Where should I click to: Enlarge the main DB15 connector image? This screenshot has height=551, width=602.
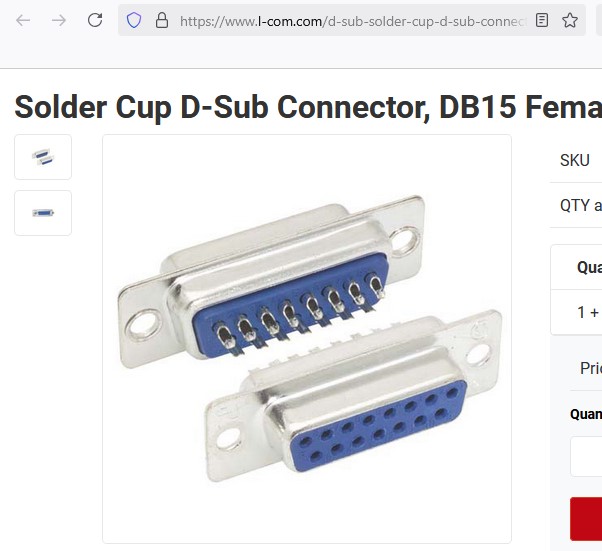click(x=306, y=338)
